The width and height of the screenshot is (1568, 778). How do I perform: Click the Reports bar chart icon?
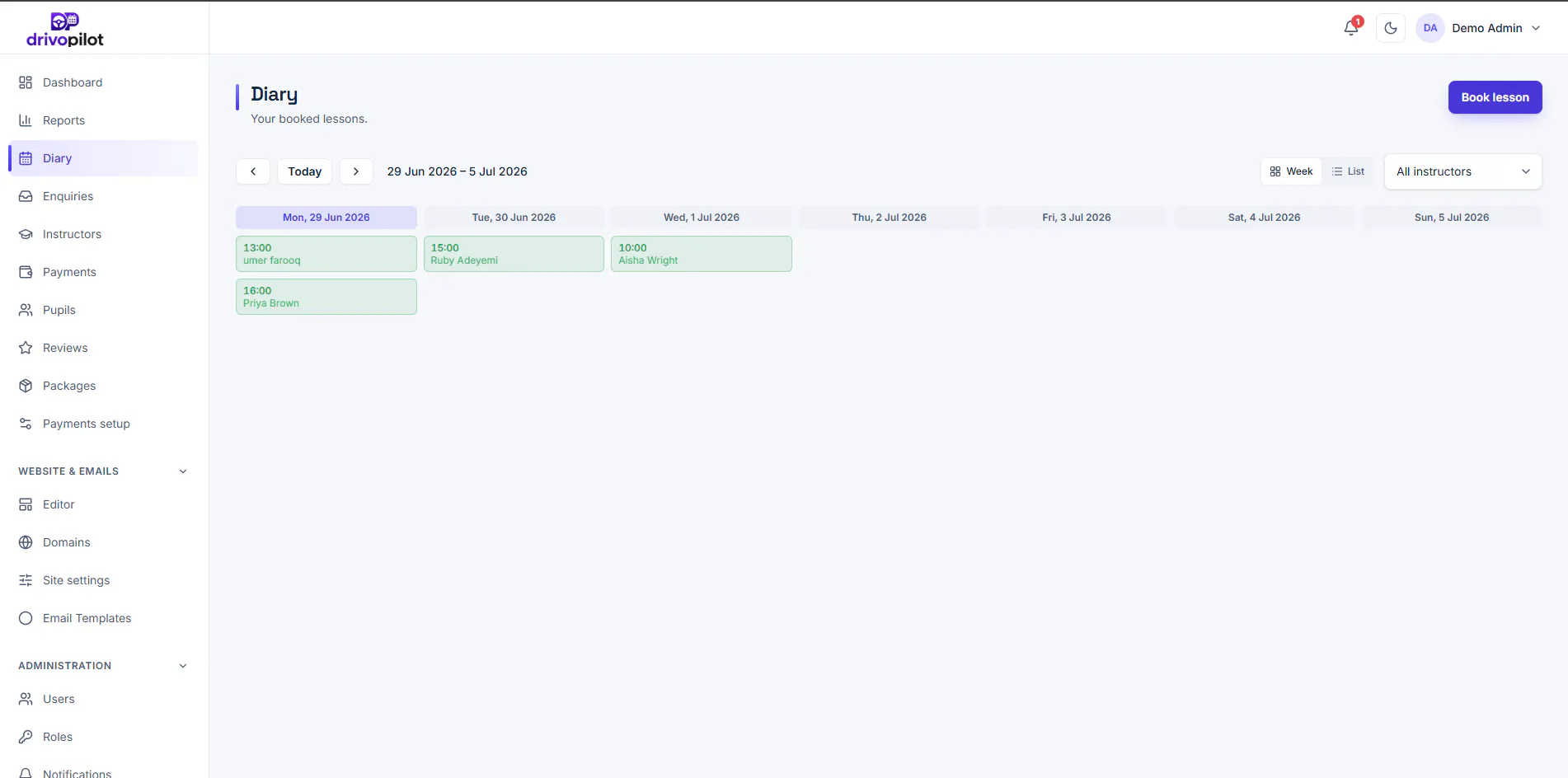[x=26, y=120]
